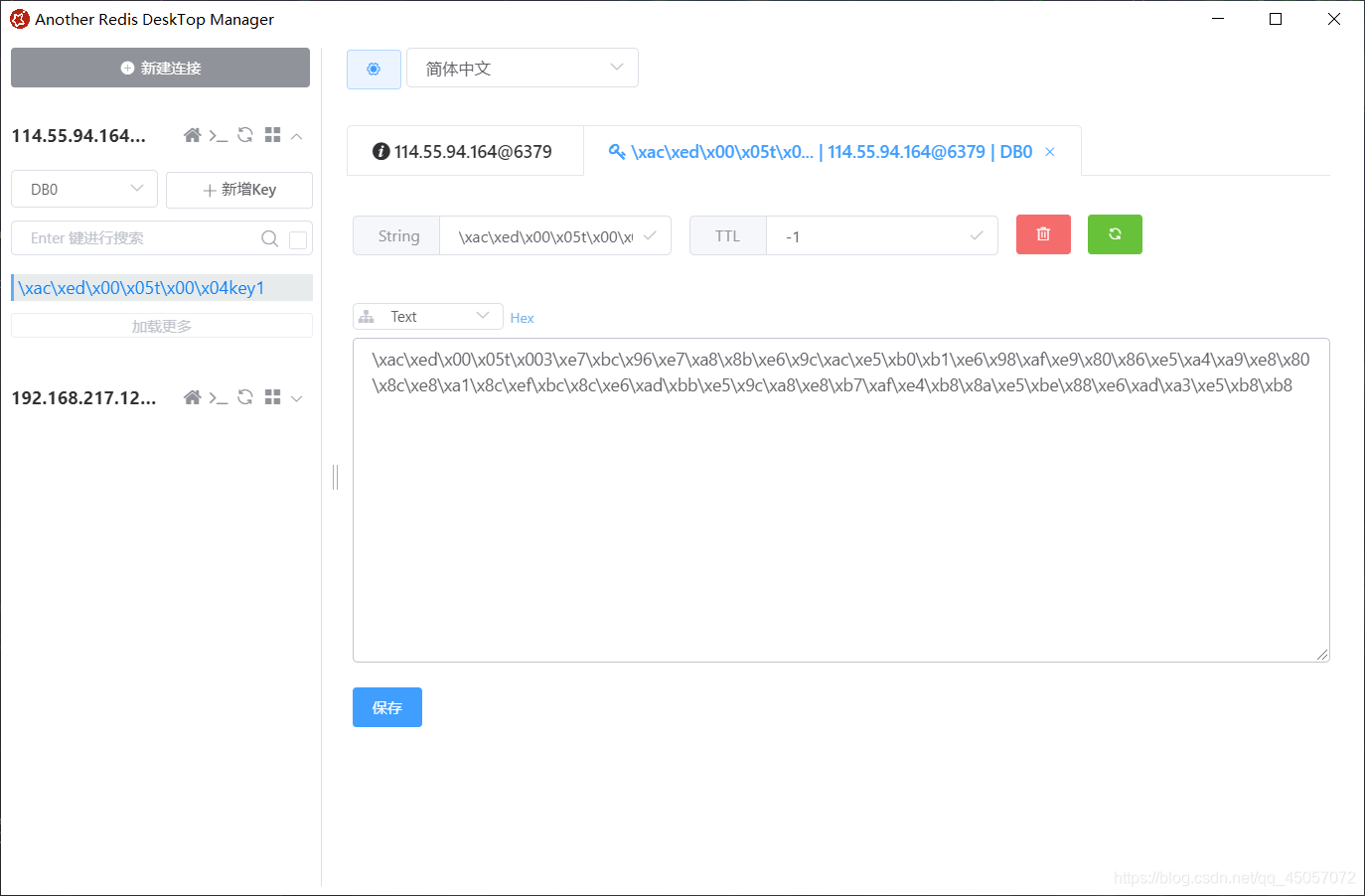Minimize the Redis Desktop Manager window
Image resolution: width=1365 pixels, height=896 pixels.
[1219, 19]
